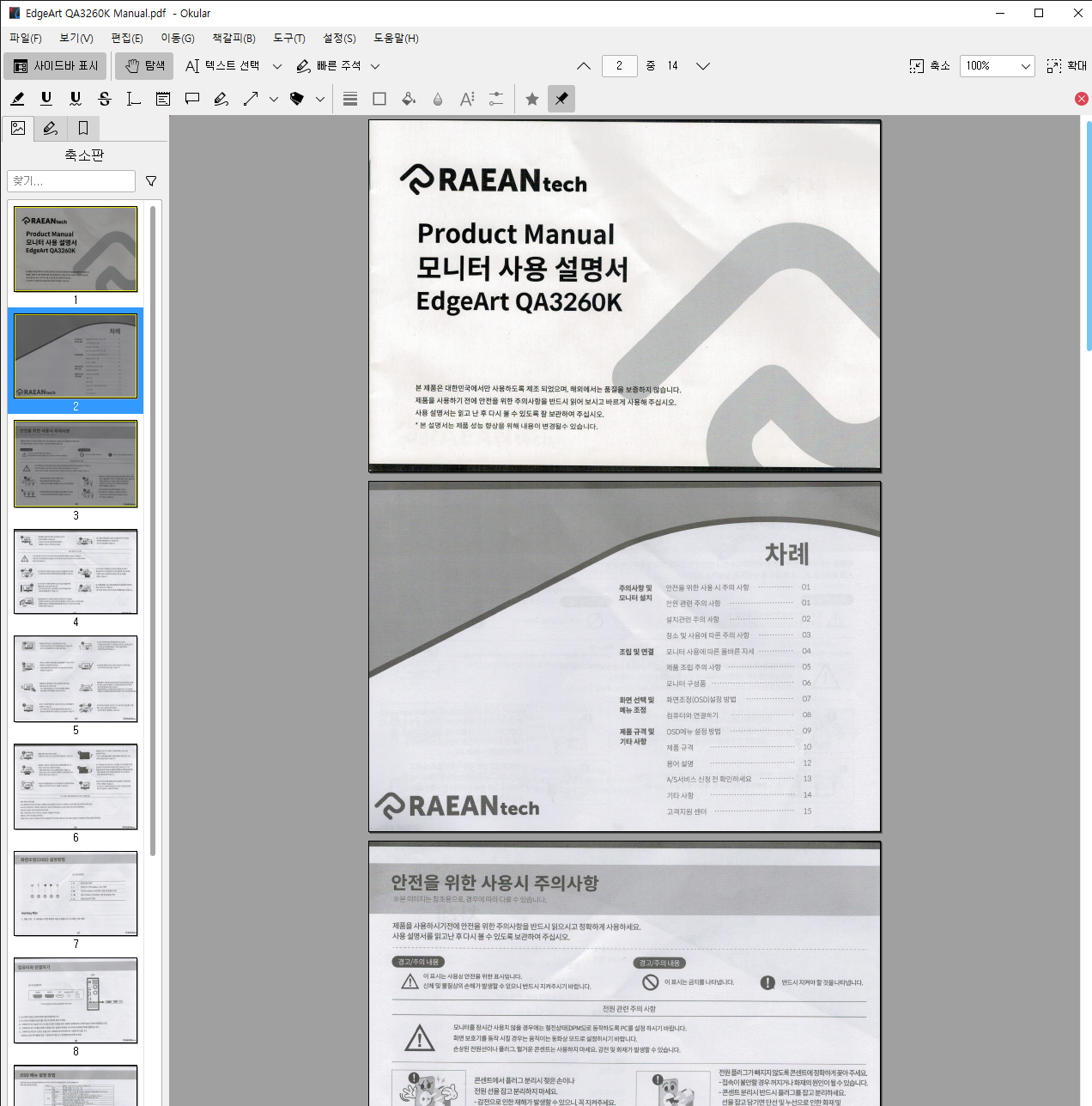Open the 도움말(H) menu
Screen dimensions: 1092x1106
click(396, 38)
